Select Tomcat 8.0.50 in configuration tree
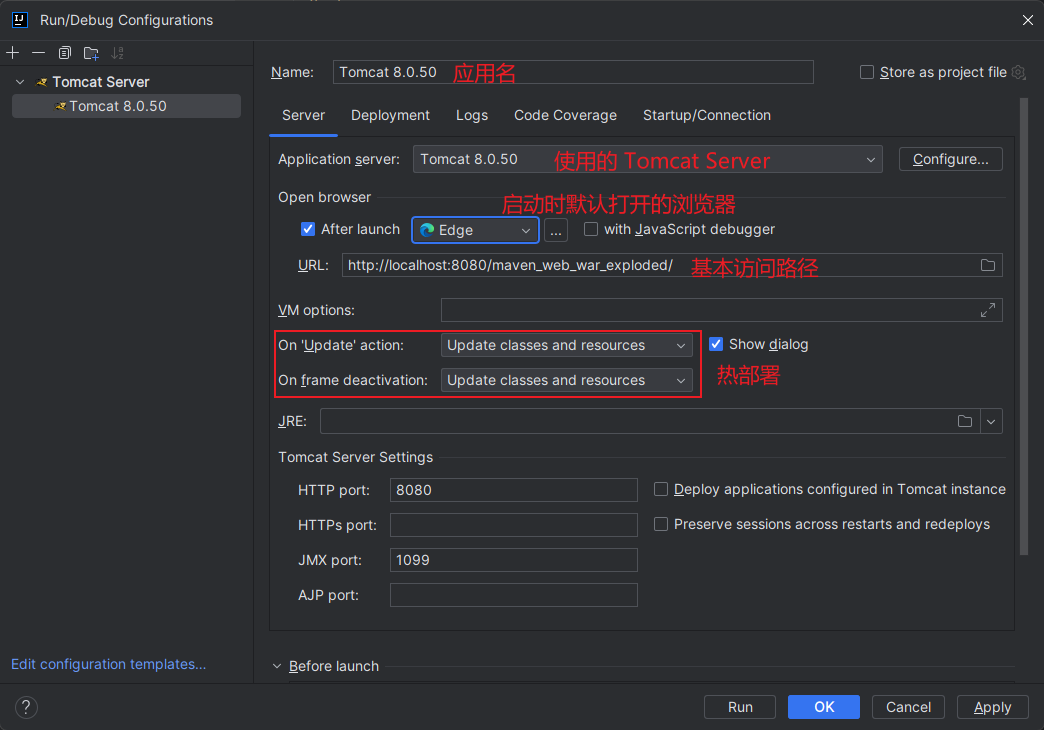The width and height of the screenshot is (1044, 730). click(127, 106)
